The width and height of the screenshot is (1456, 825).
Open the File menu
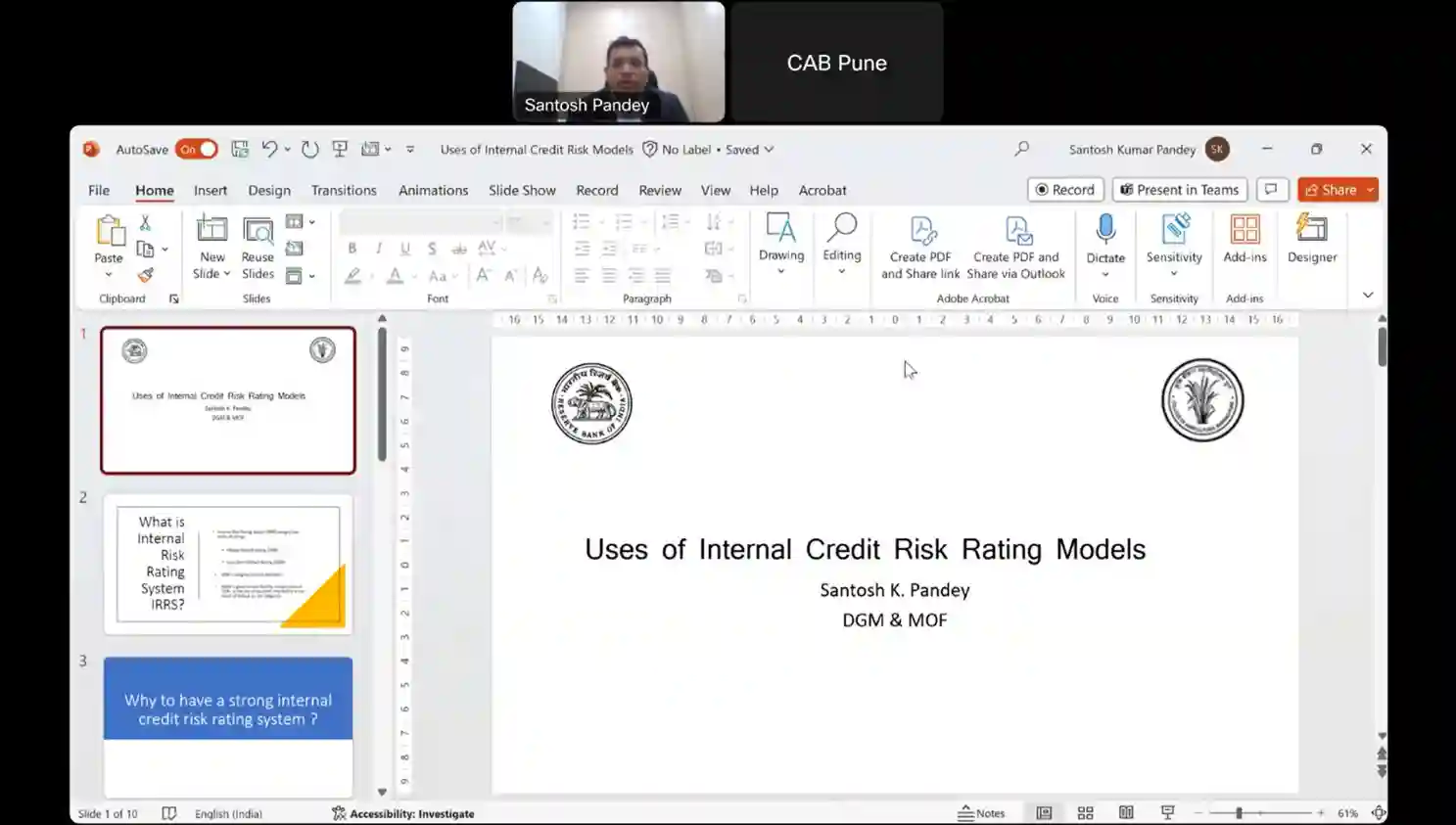(x=99, y=190)
